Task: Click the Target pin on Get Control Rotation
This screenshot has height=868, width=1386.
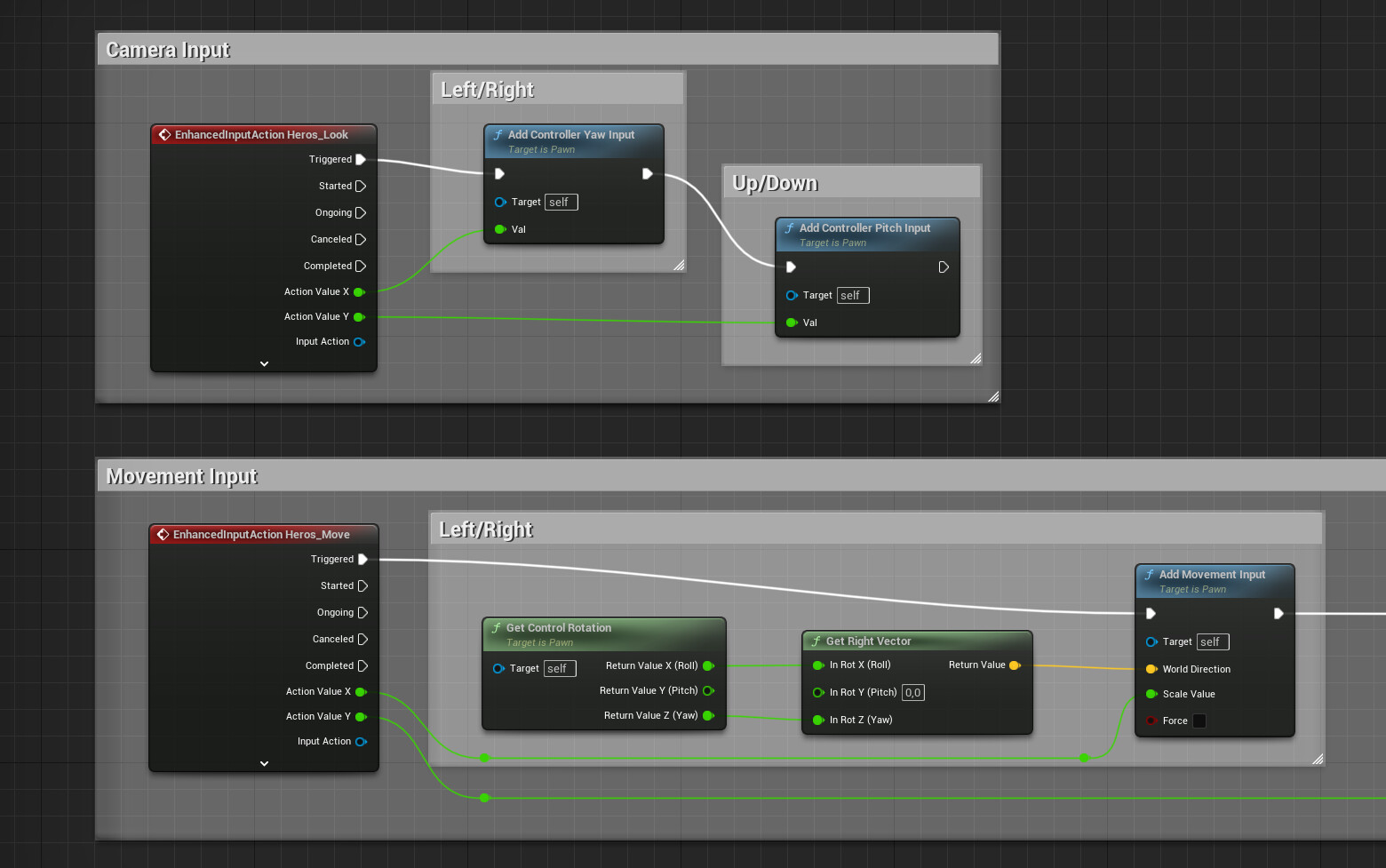Action: [498, 668]
